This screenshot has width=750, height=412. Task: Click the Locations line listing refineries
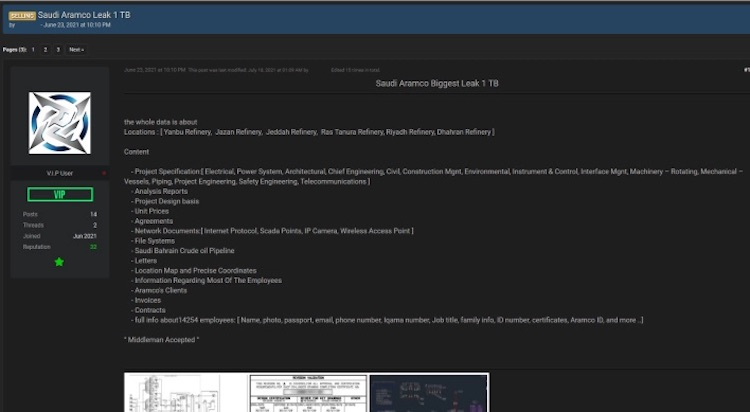[x=309, y=132]
